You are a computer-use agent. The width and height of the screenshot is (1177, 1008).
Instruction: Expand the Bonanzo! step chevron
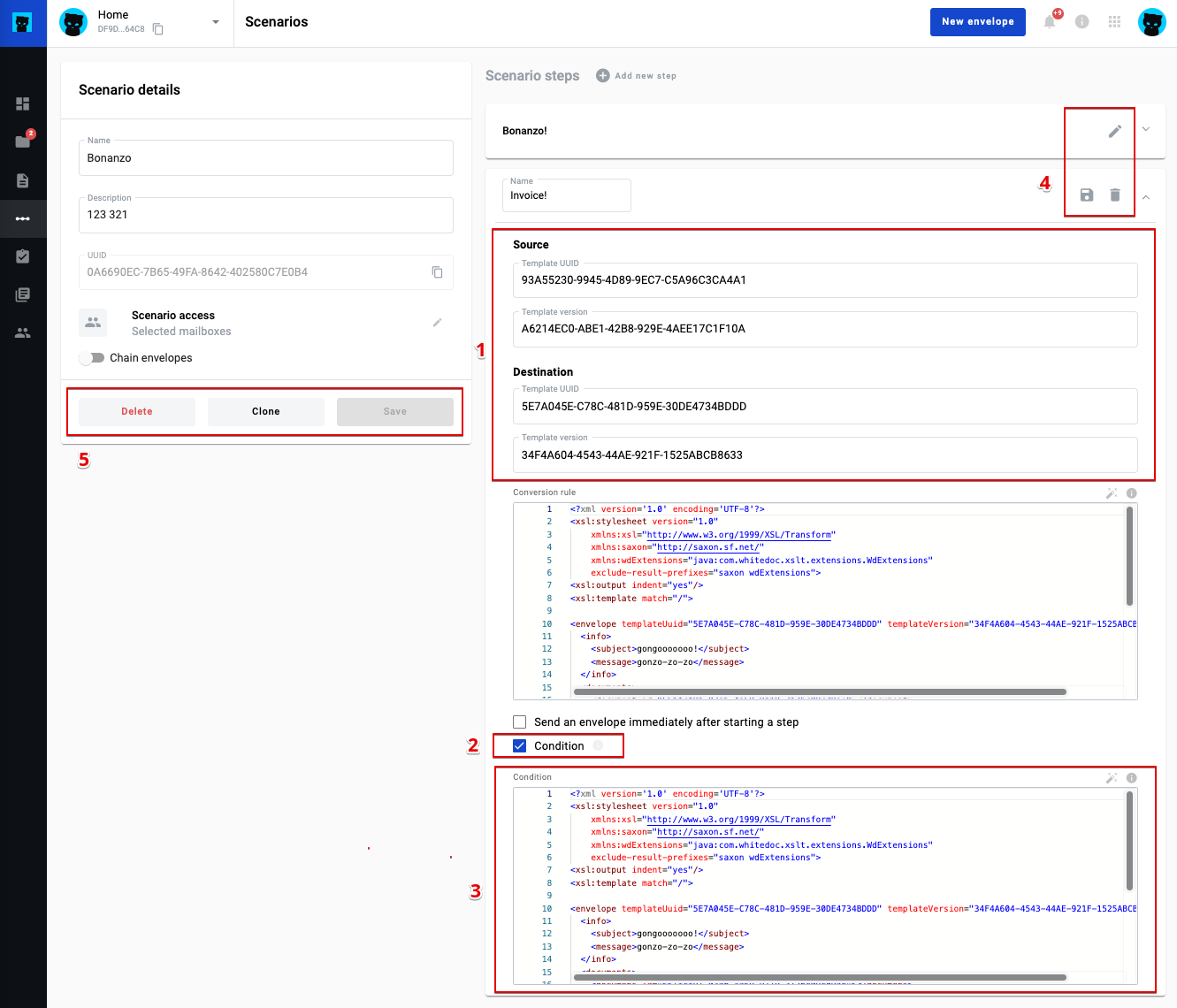point(1146,130)
